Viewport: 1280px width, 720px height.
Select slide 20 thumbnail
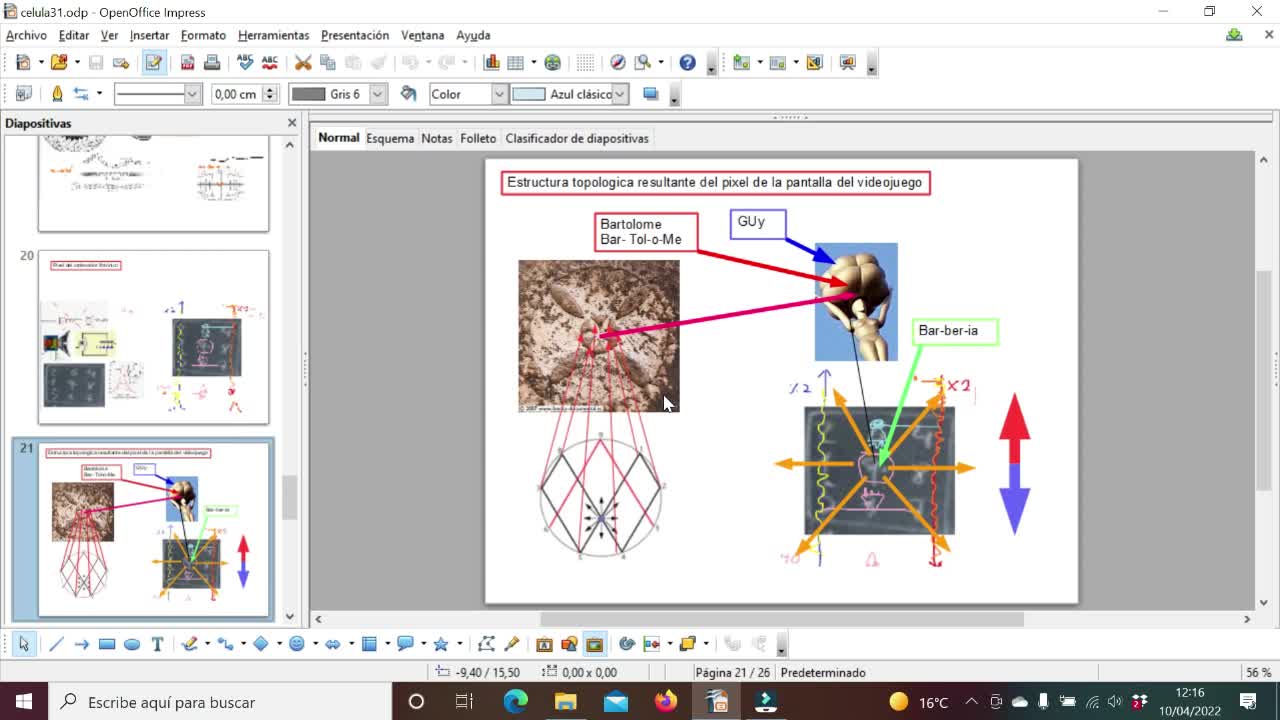click(154, 337)
